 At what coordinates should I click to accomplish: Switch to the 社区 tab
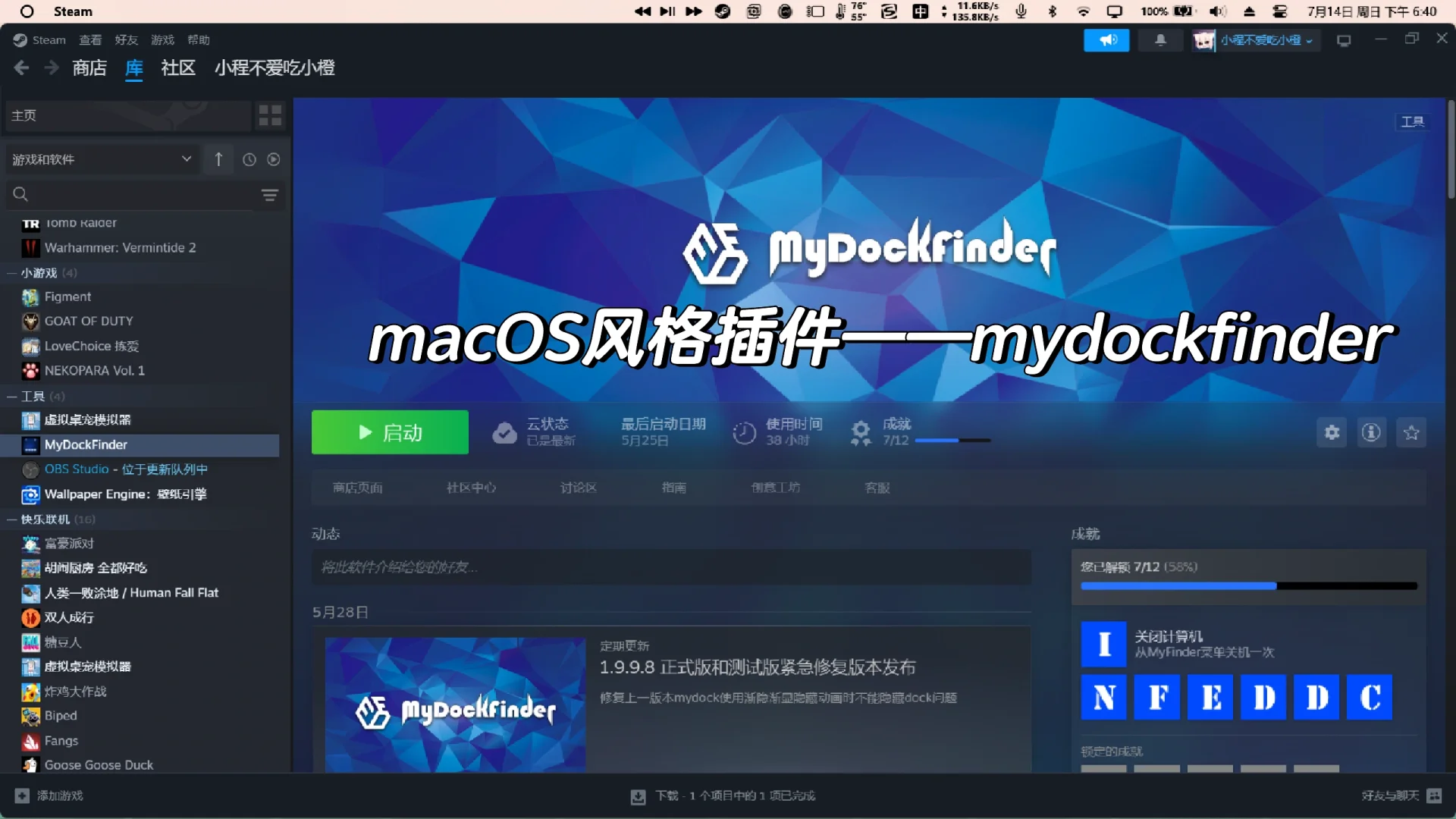point(177,68)
